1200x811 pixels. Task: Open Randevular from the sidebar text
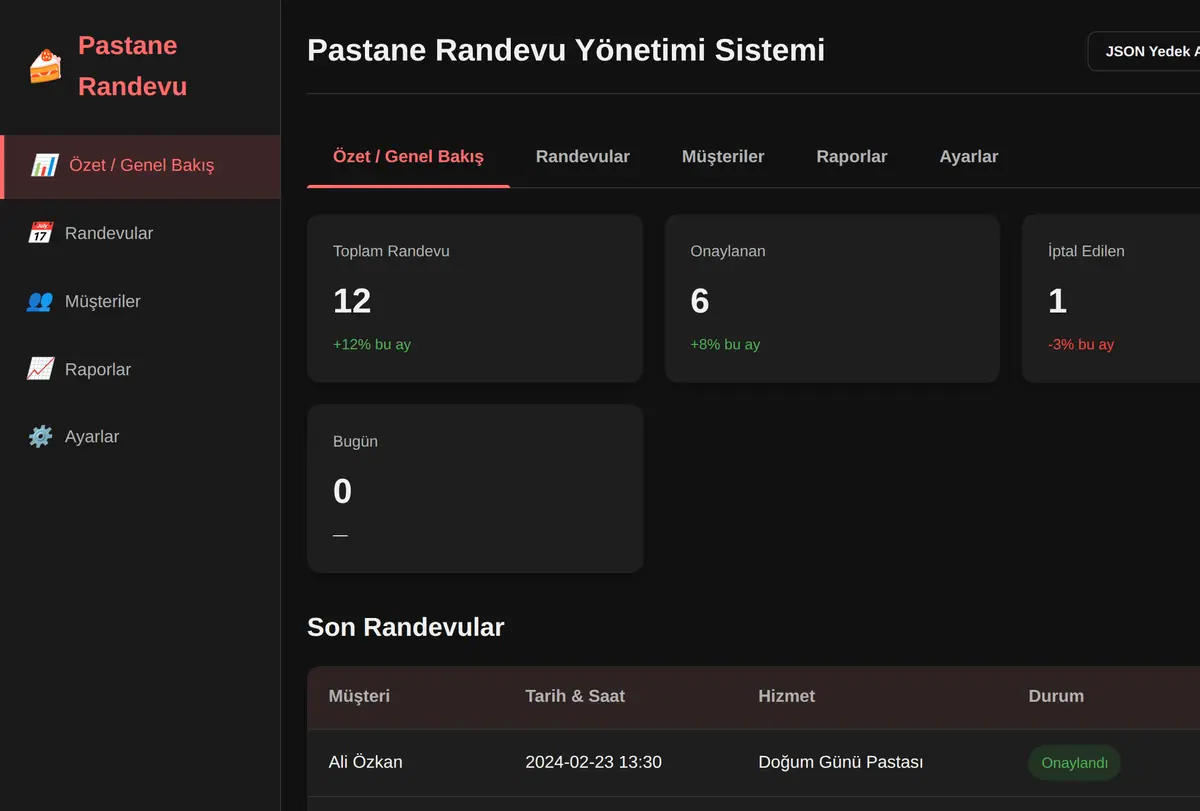tap(109, 233)
